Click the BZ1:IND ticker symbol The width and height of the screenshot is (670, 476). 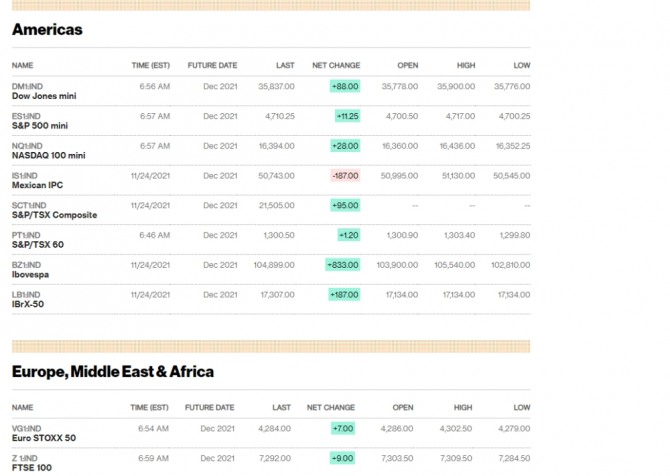point(27,265)
